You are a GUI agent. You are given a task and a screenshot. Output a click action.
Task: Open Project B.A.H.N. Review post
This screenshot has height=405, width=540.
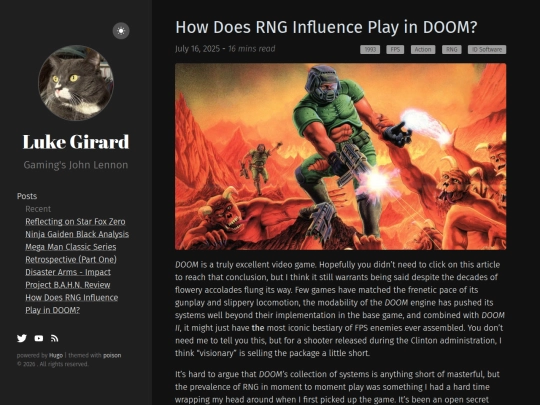[x=68, y=285]
